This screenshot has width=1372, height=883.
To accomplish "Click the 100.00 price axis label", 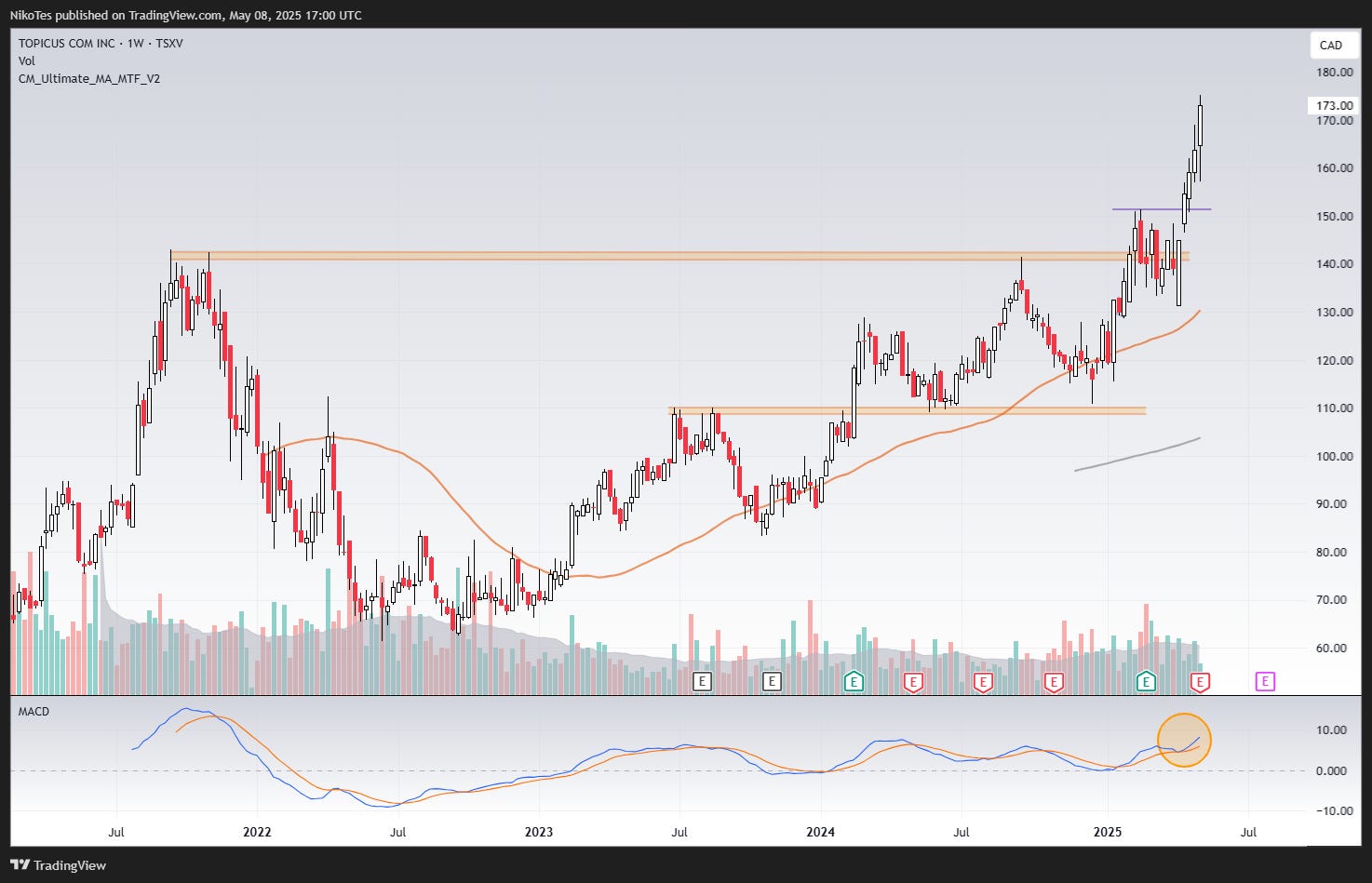I will pos(1335,457).
